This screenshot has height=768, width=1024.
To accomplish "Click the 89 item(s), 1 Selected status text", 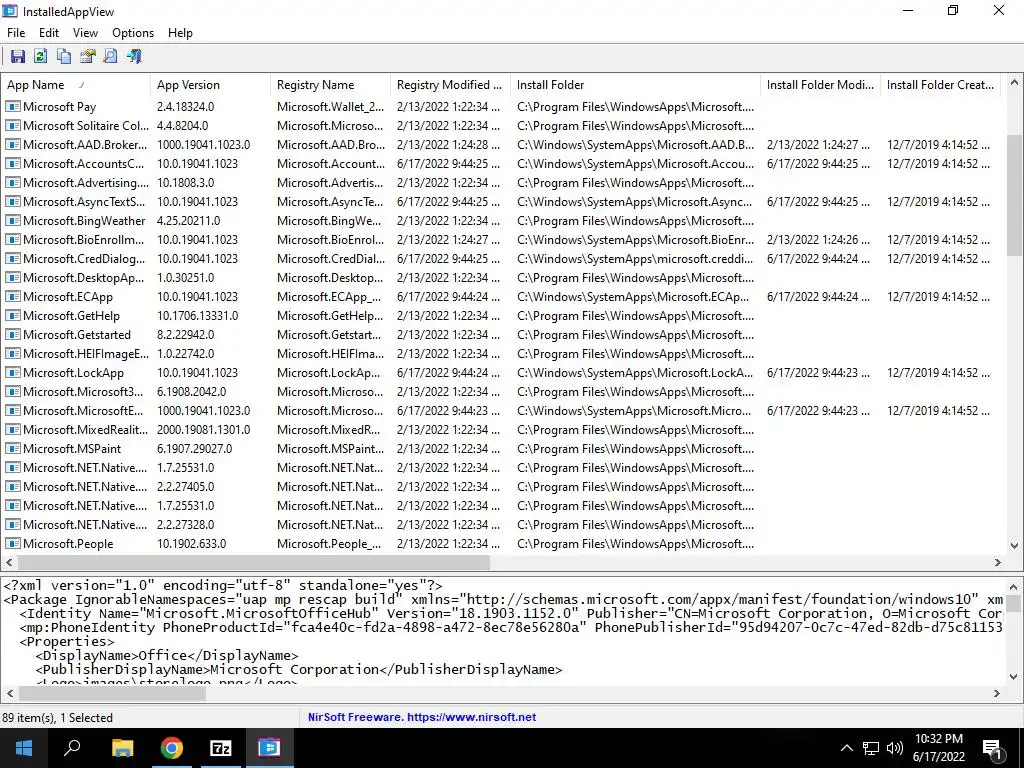I will point(57,718).
